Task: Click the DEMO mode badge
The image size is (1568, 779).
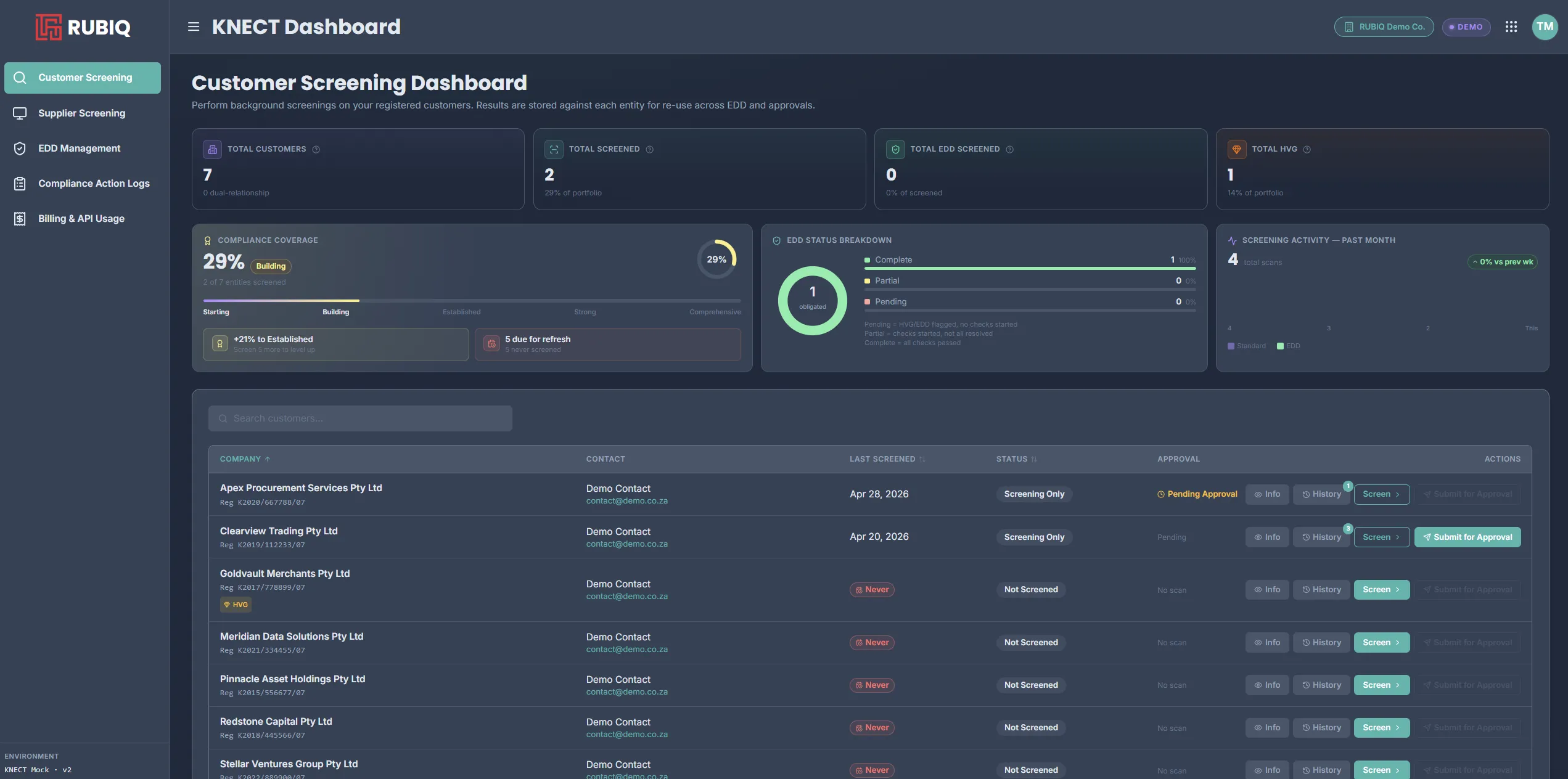Action: 1466,27
